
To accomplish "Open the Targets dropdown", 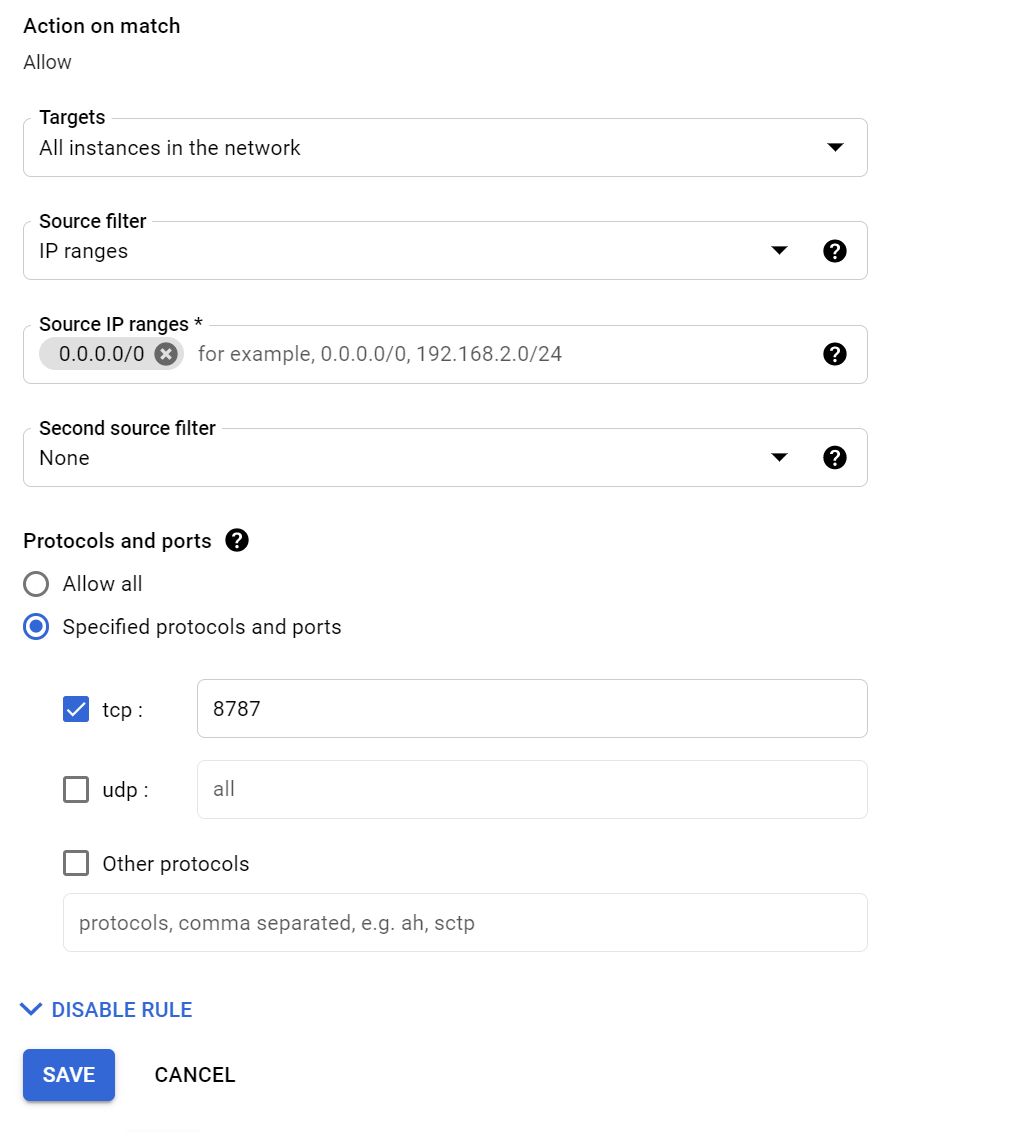I will click(445, 148).
